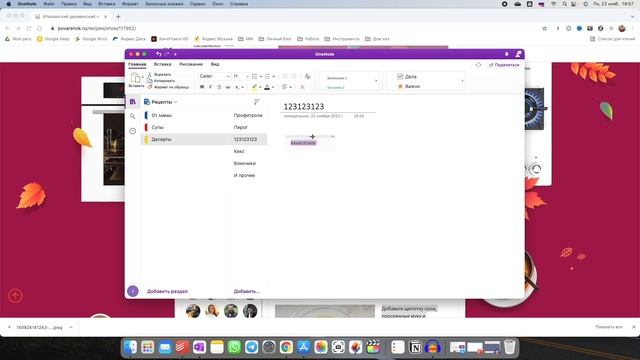Open the quick access toolbar customize arrow
640x360 pixels.
click(176, 54)
